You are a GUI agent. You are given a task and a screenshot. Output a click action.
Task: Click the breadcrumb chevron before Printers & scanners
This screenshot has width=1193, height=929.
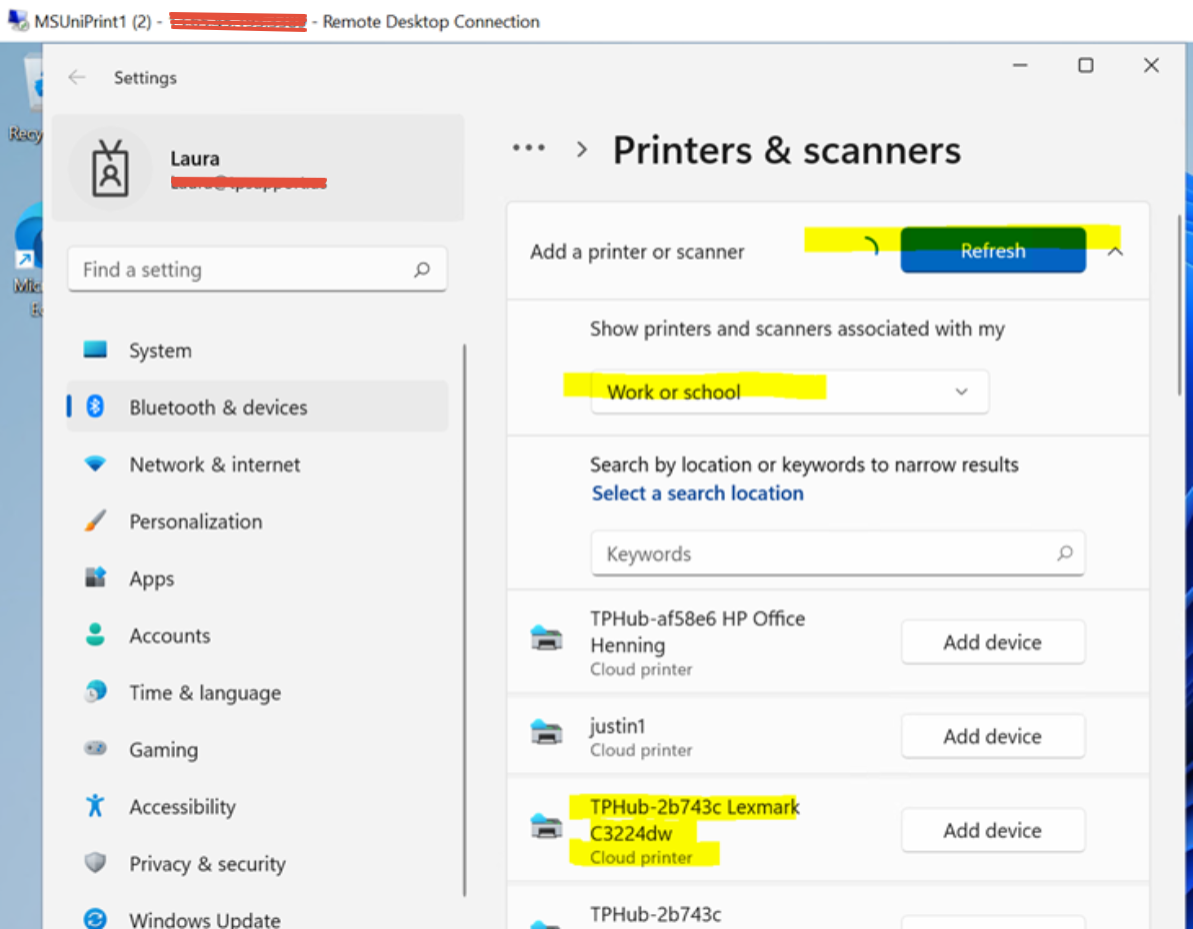pos(582,149)
